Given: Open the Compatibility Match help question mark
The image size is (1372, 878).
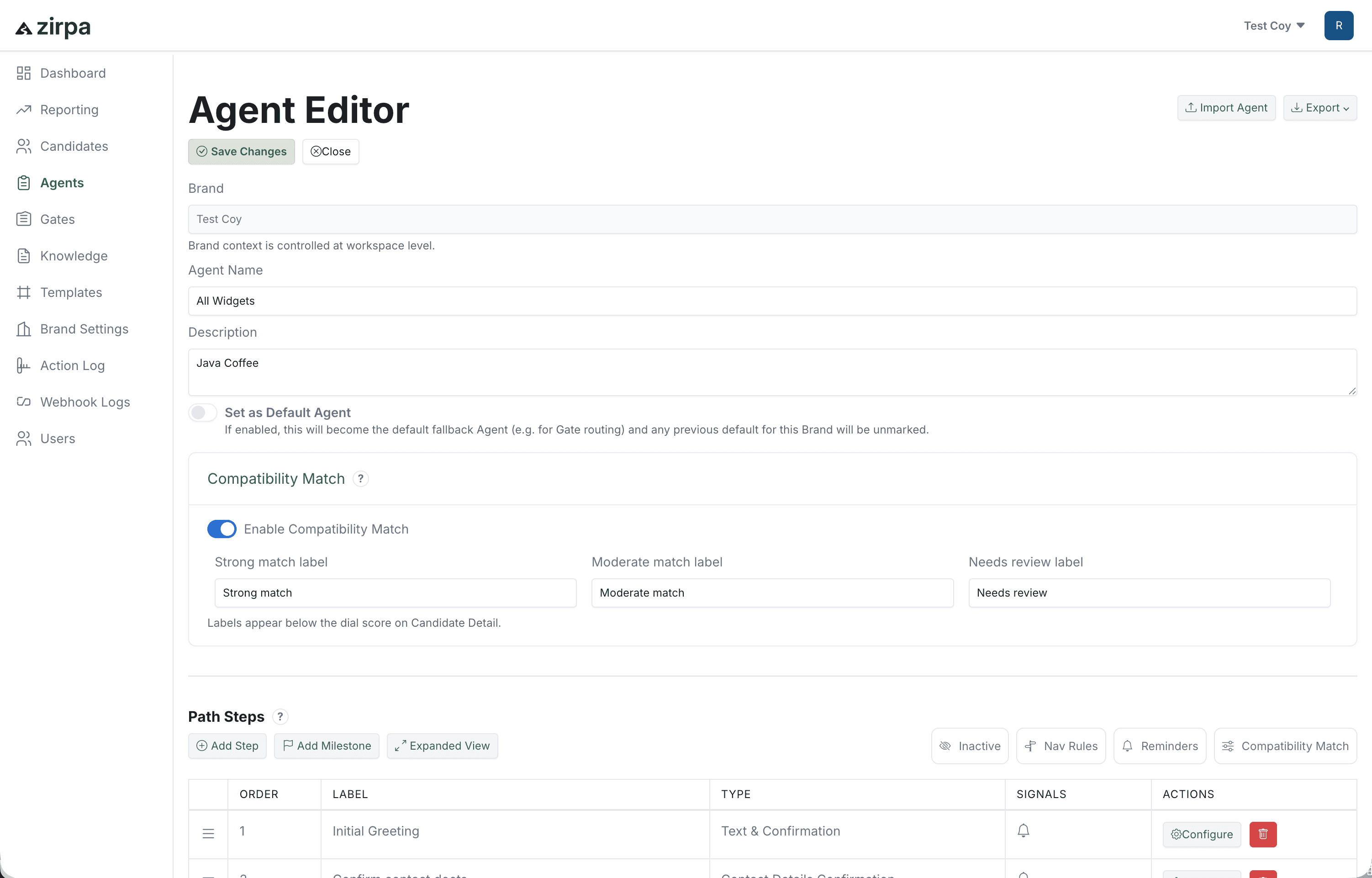Looking at the screenshot, I should 360,479.
